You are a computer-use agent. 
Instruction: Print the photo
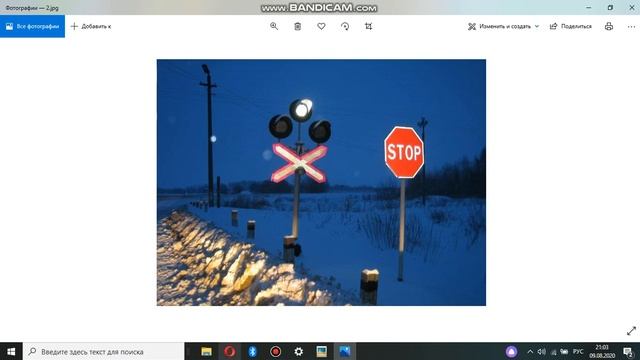point(609,27)
